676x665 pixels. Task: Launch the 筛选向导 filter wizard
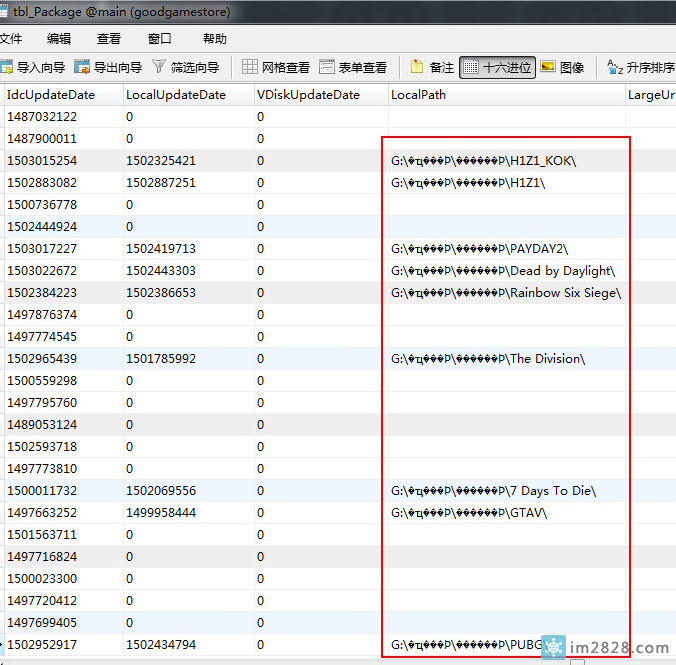186,68
